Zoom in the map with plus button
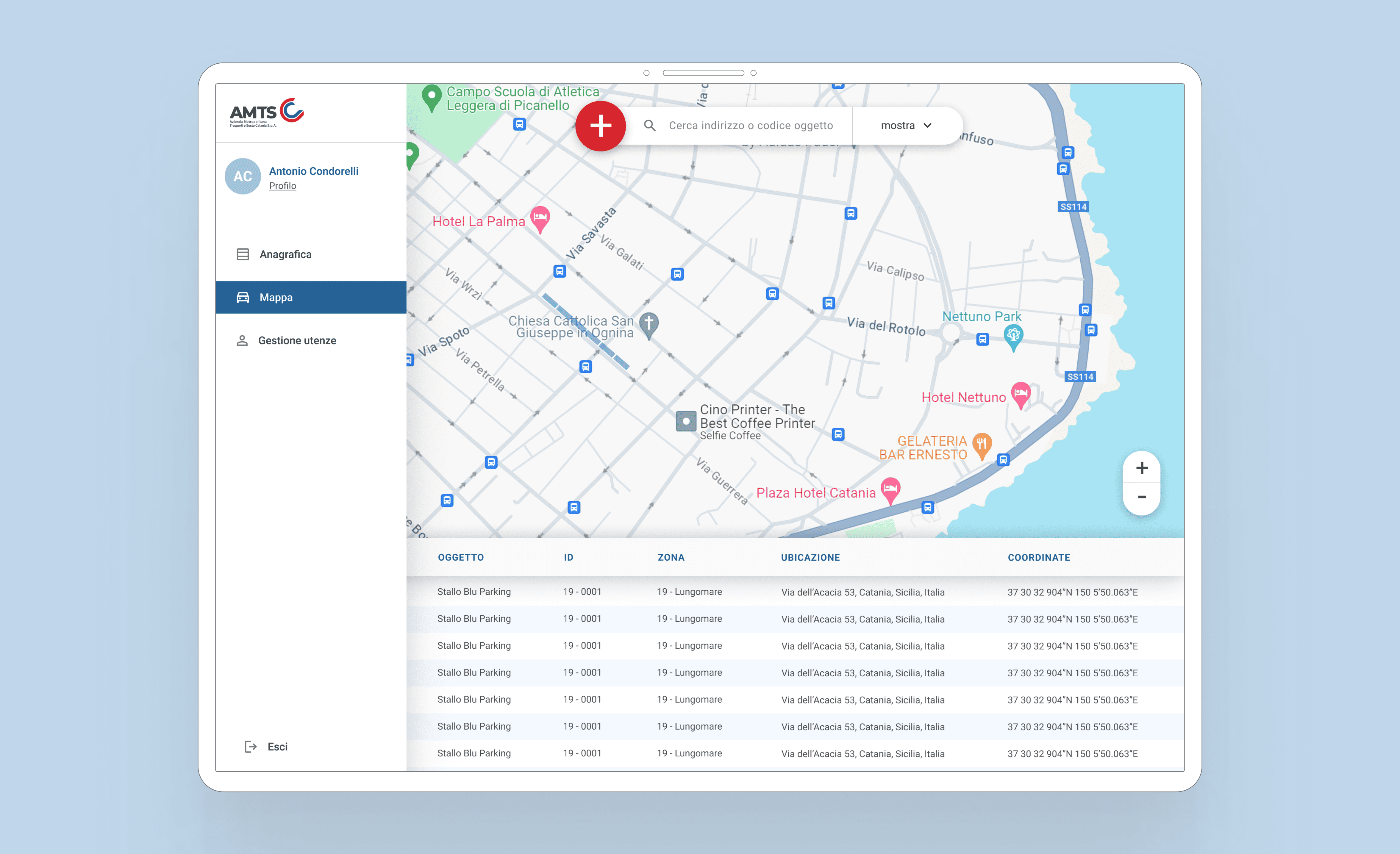The width and height of the screenshot is (1400, 854). coord(1141,468)
